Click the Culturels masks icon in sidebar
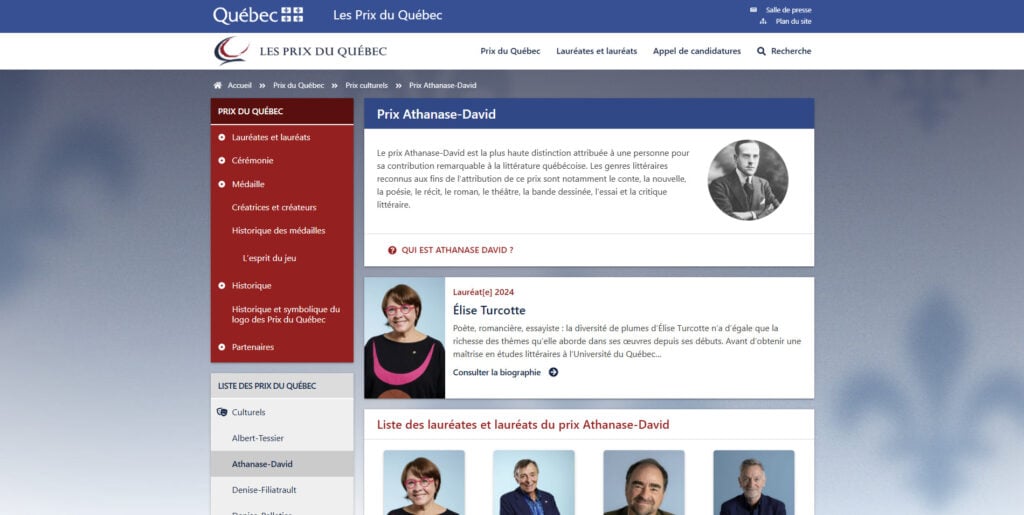1024x515 pixels. (x=222, y=413)
